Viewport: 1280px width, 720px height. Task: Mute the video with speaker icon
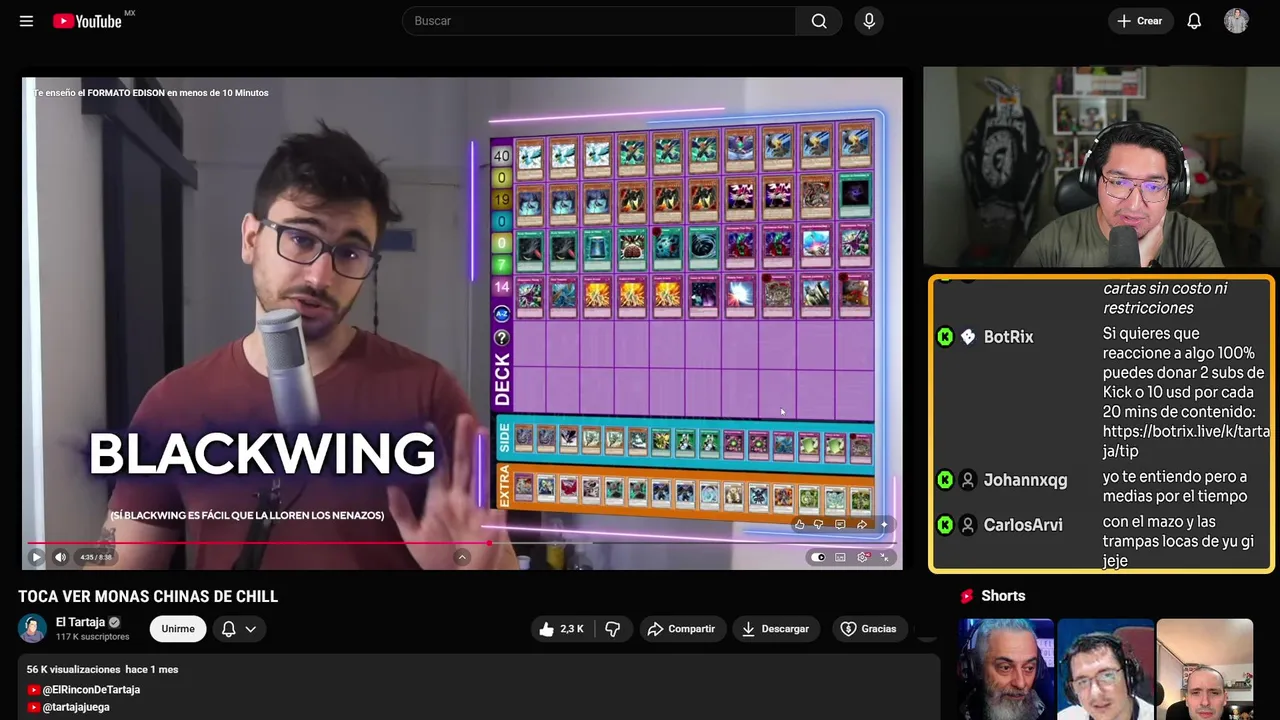60,557
